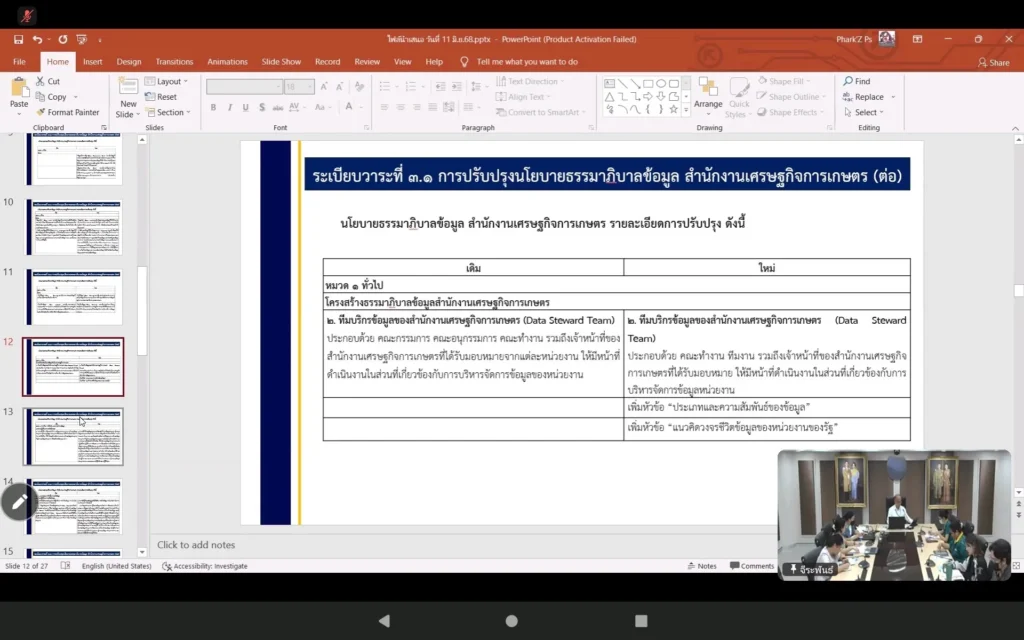Viewport: 1024px width, 640px height.
Task: Decrease the font size
Action: click(x=340, y=86)
